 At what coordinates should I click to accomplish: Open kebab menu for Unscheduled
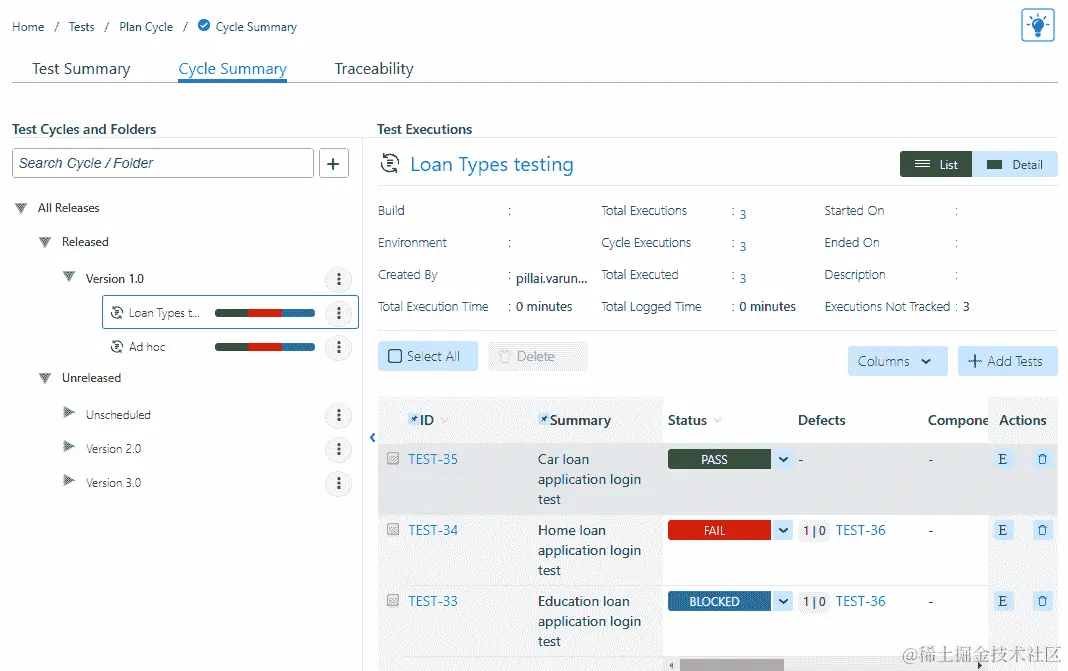click(339, 416)
